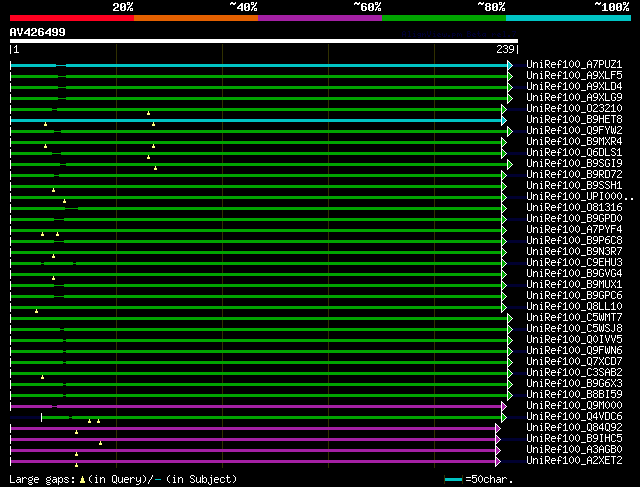Click the cyan ~100% identity legend segment
The height and width of the screenshot is (487, 640).
coord(567,18)
